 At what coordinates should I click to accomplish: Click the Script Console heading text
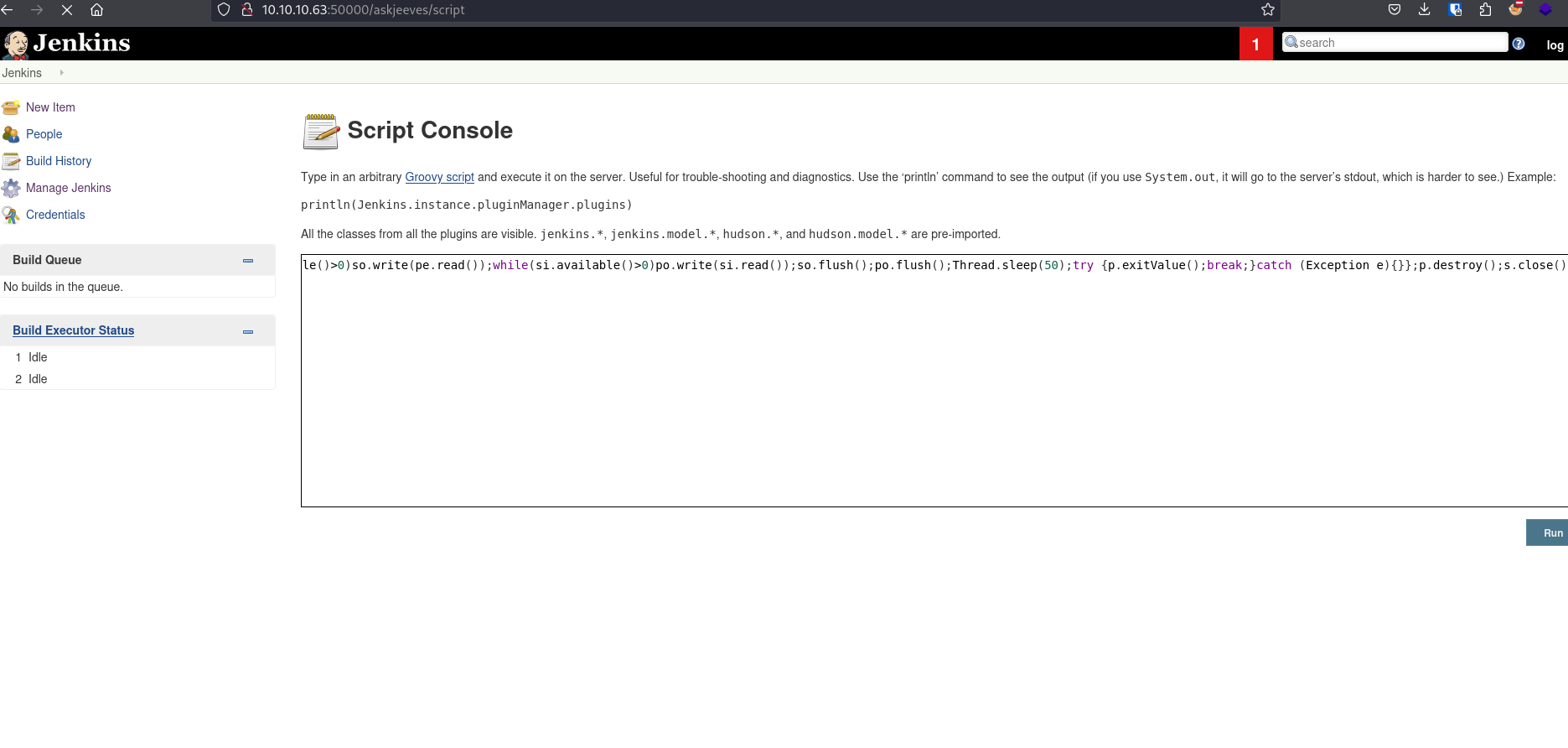coord(430,130)
